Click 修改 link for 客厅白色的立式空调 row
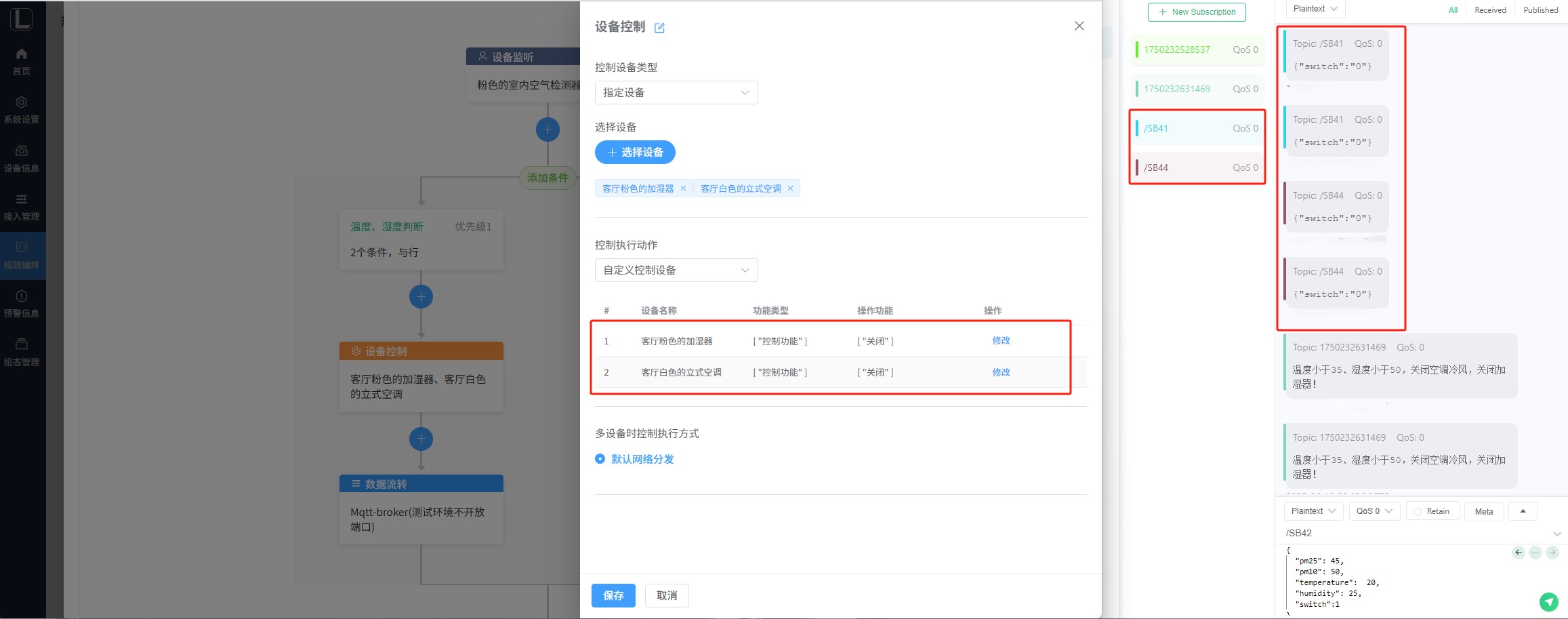Screen dimensions: 1568x619 coord(1001,372)
